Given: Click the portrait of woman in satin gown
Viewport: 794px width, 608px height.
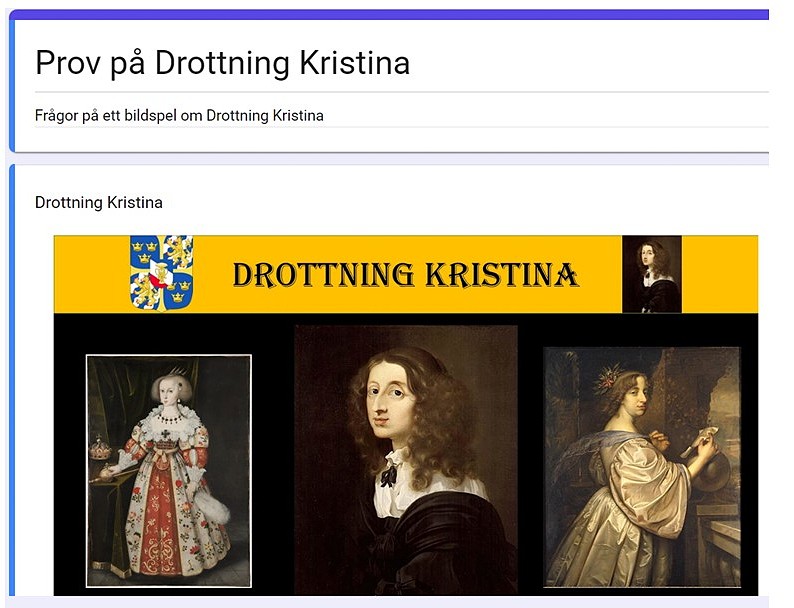Looking at the screenshot, I should pos(642,467).
